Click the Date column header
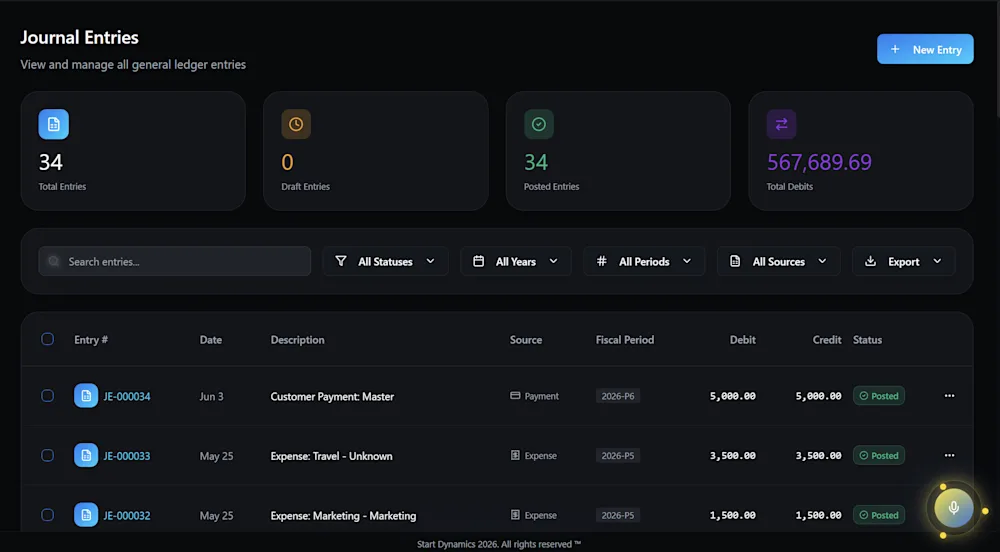 tap(211, 340)
